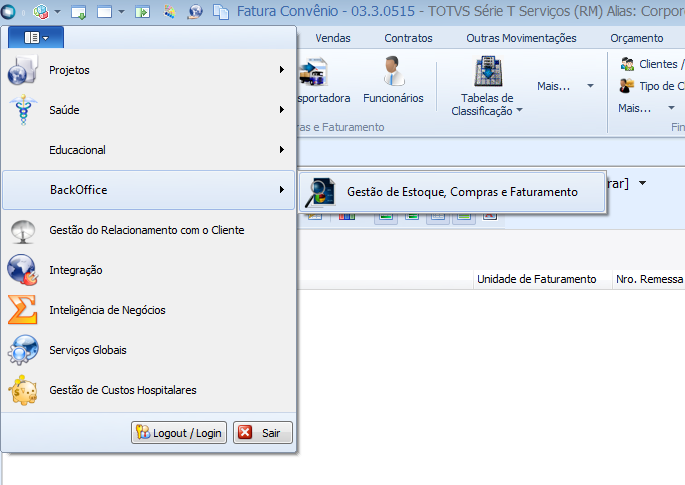Click the Saúde caduceus icon
This screenshot has width=685, height=485.
point(23,110)
